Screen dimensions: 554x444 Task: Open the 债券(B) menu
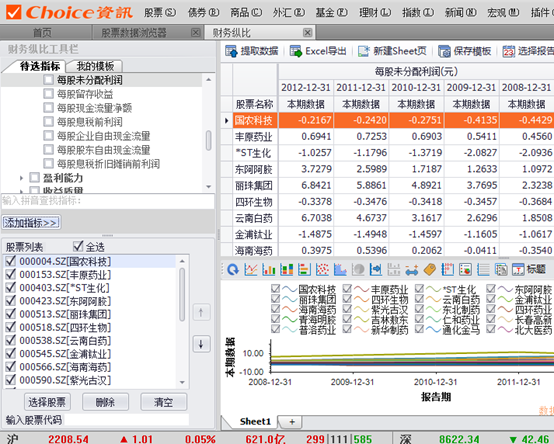click(203, 13)
